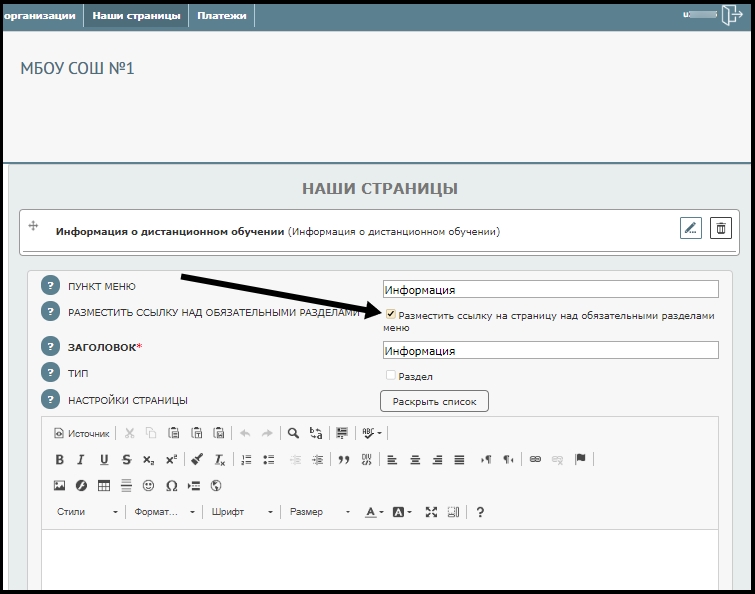Viewport: 755px width, 594px height.
Task: Open the Find search tool
Action: point(293,433)
